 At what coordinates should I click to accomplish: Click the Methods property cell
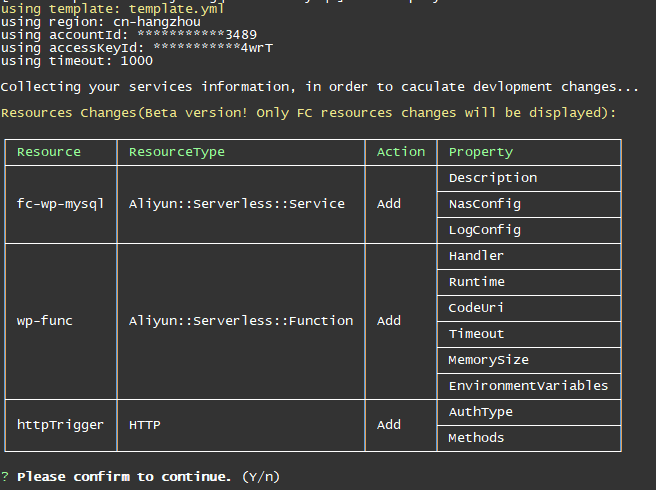click(477, 438)
